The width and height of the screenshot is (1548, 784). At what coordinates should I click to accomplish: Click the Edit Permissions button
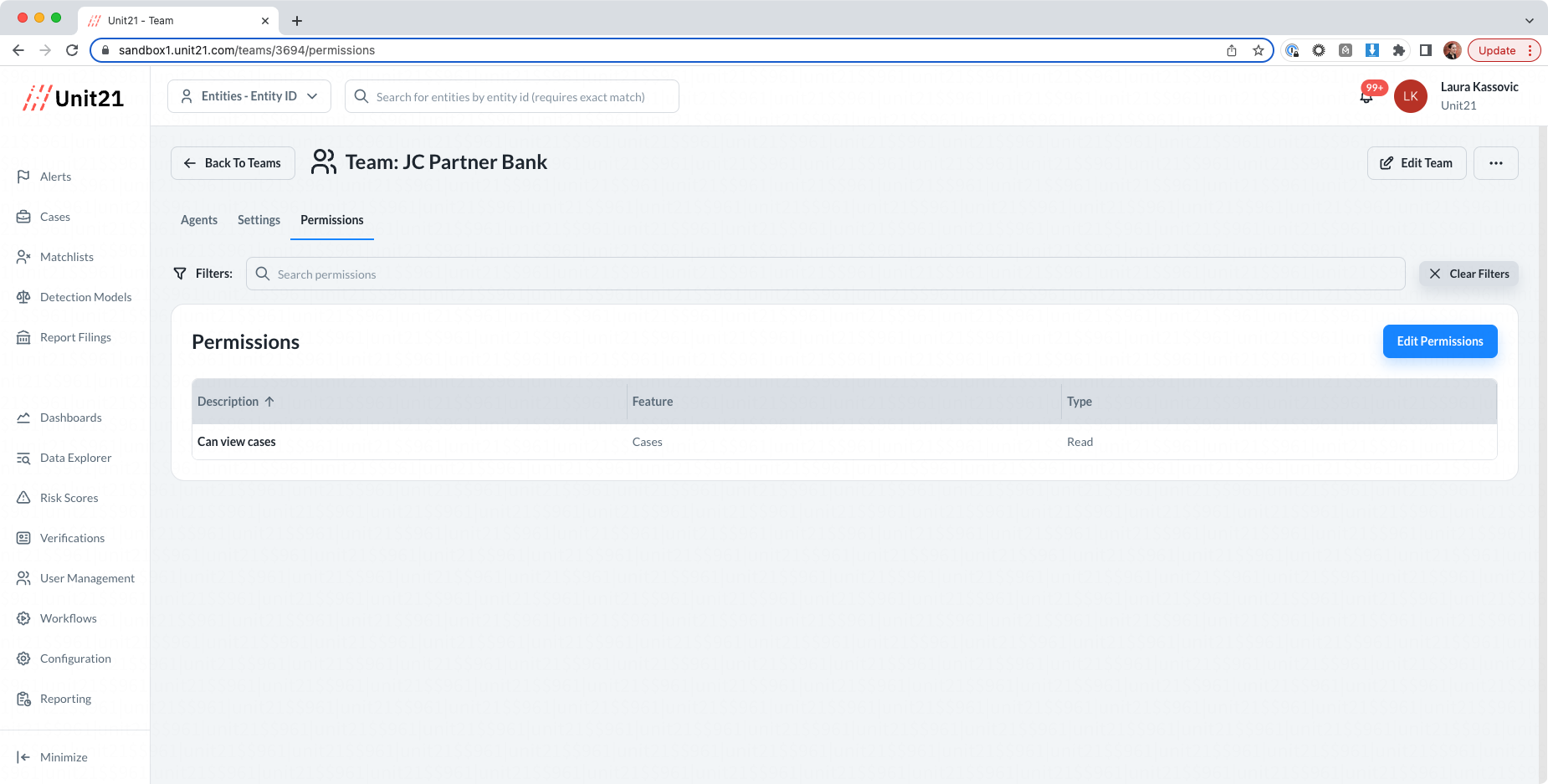pyautogui.click(x=1440, y=341)
